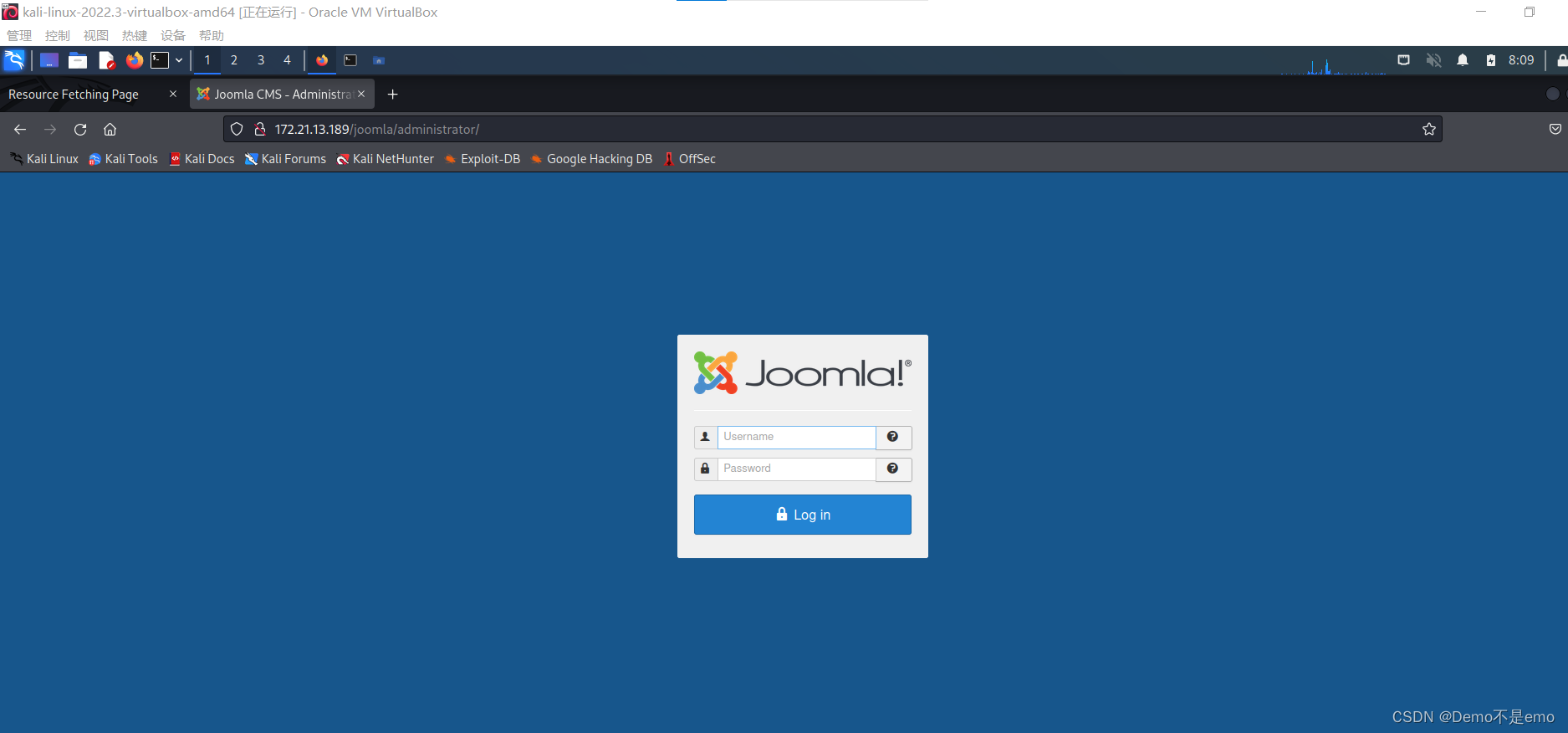Viewport: 1568px width, 733px height.
Task: Click the tracking protection shield icon
Action: pos(237,129)
